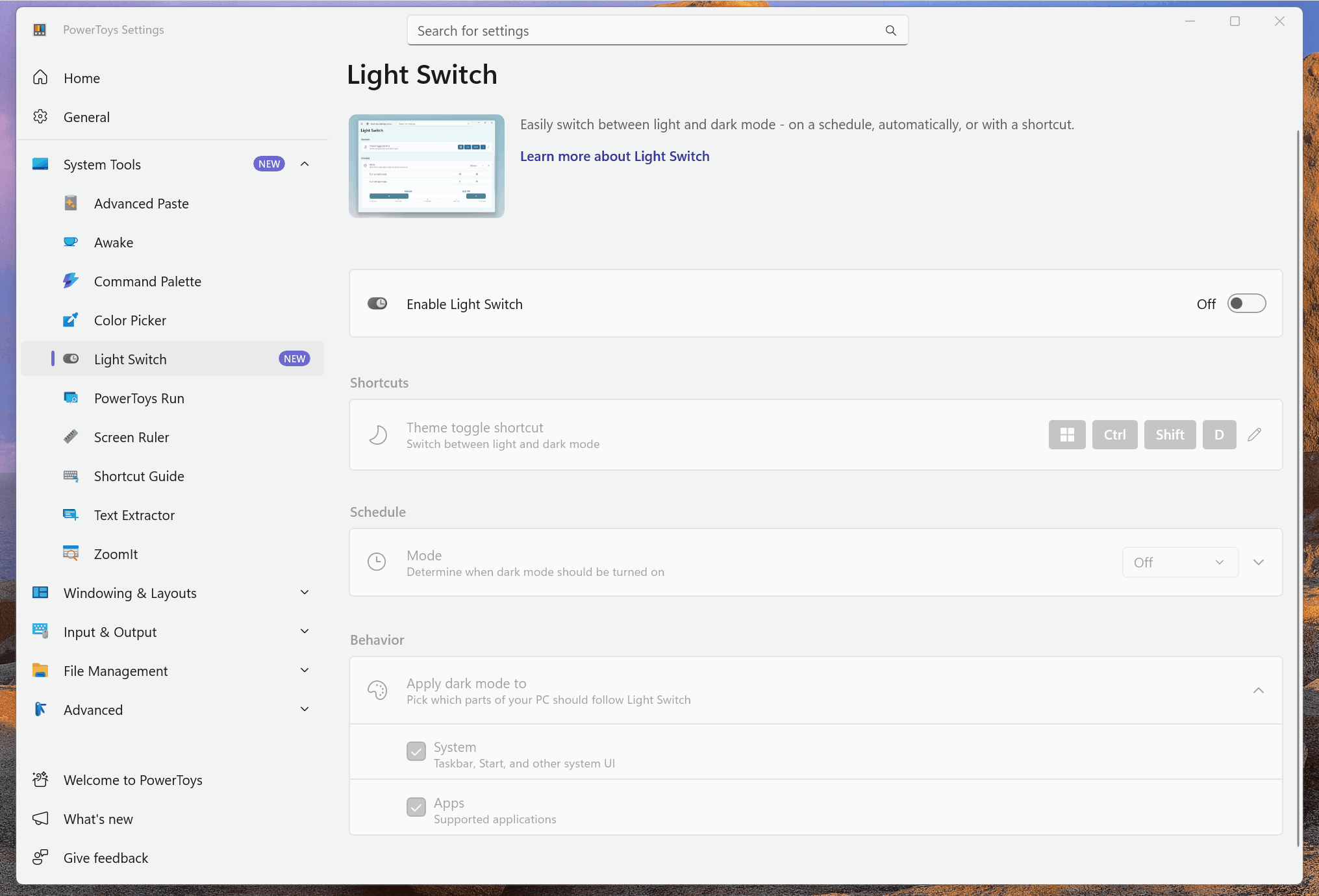1319x896 pixels.
Task: Click the ZoomIt magnifier icon
Action: click(x=71, y=553)
